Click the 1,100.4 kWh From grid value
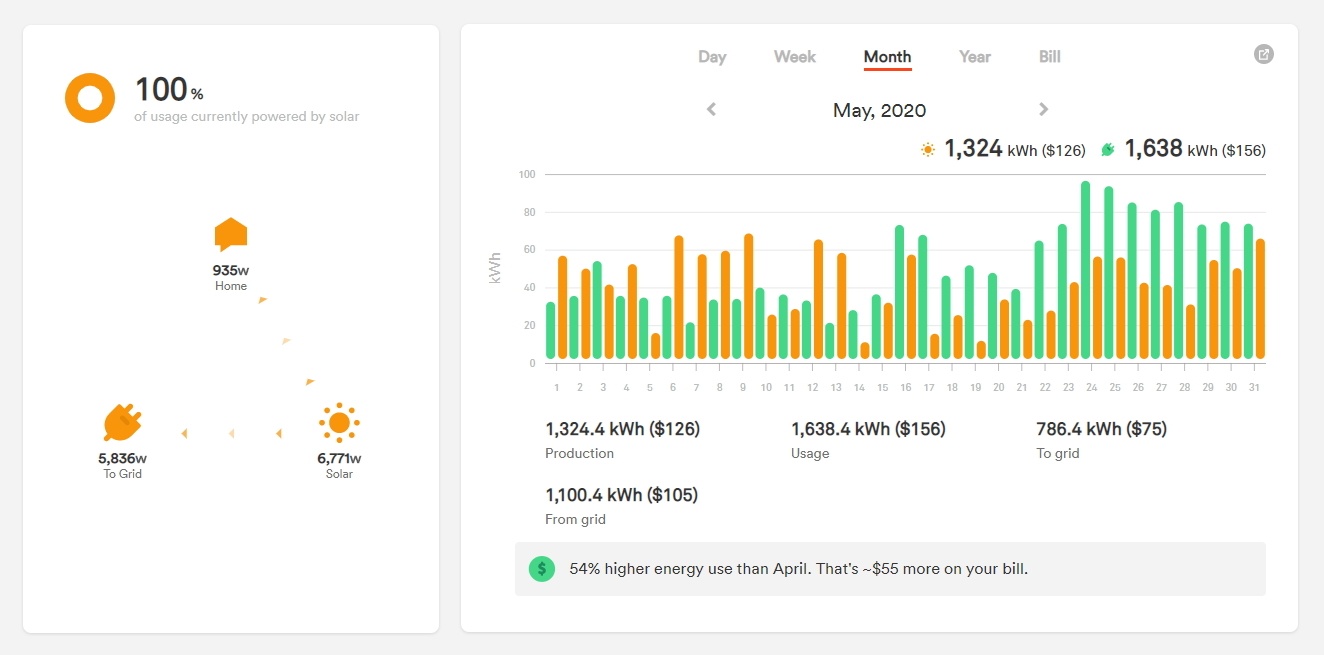 tap(621, 495)
